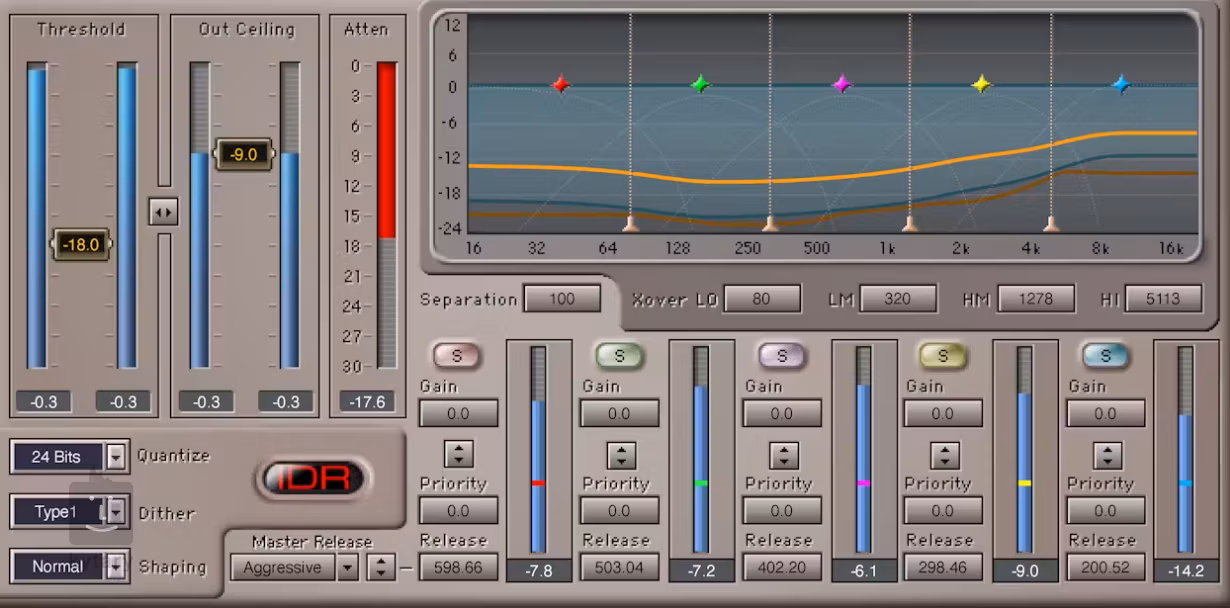
Task: Solo the green low-mid band
Action: click(619, 356)
